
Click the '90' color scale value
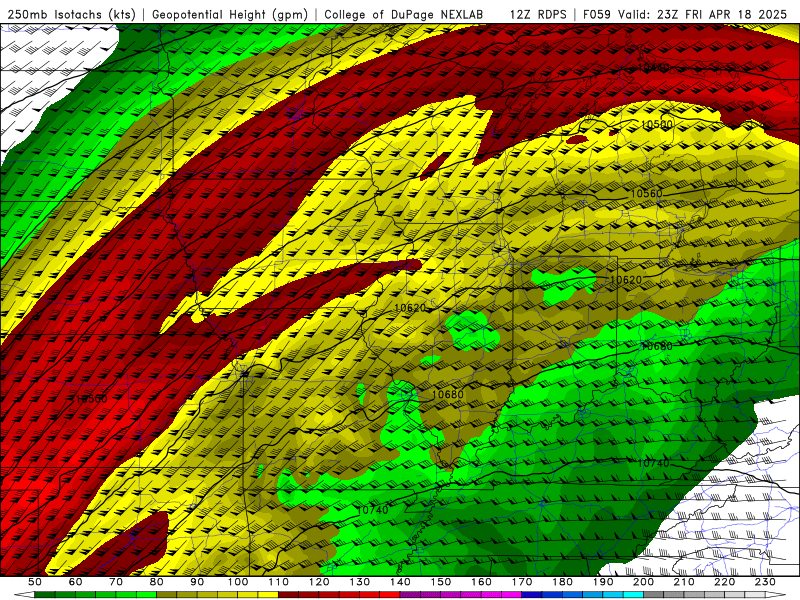pyautogui.click(x=197, y=582)
